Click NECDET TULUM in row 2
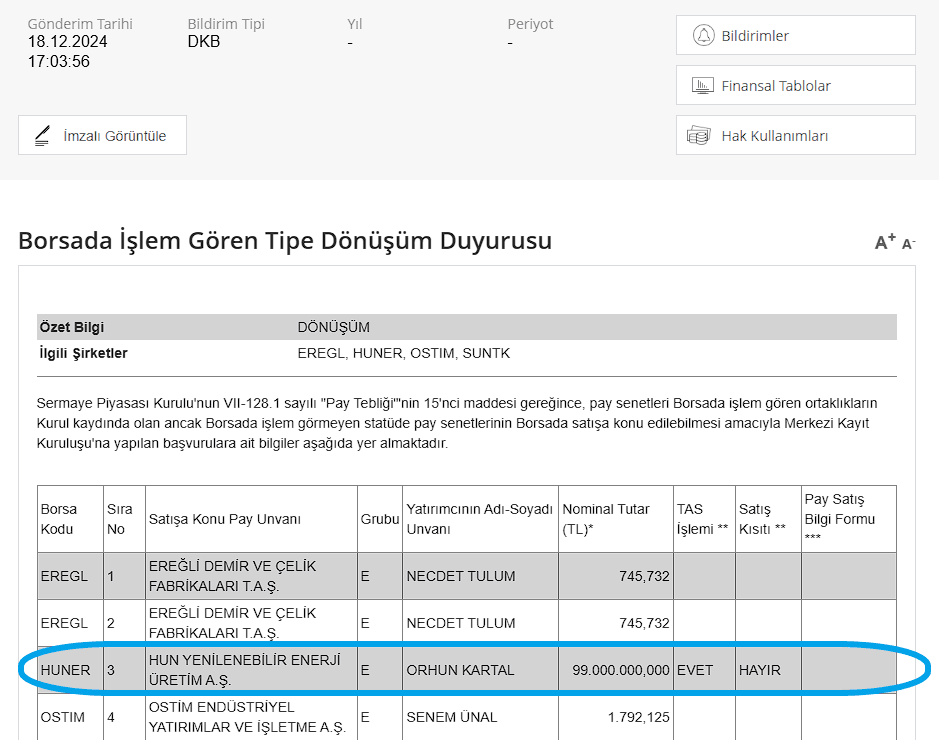The width and height of the screenshot is (939, 740). coord(461,623)
